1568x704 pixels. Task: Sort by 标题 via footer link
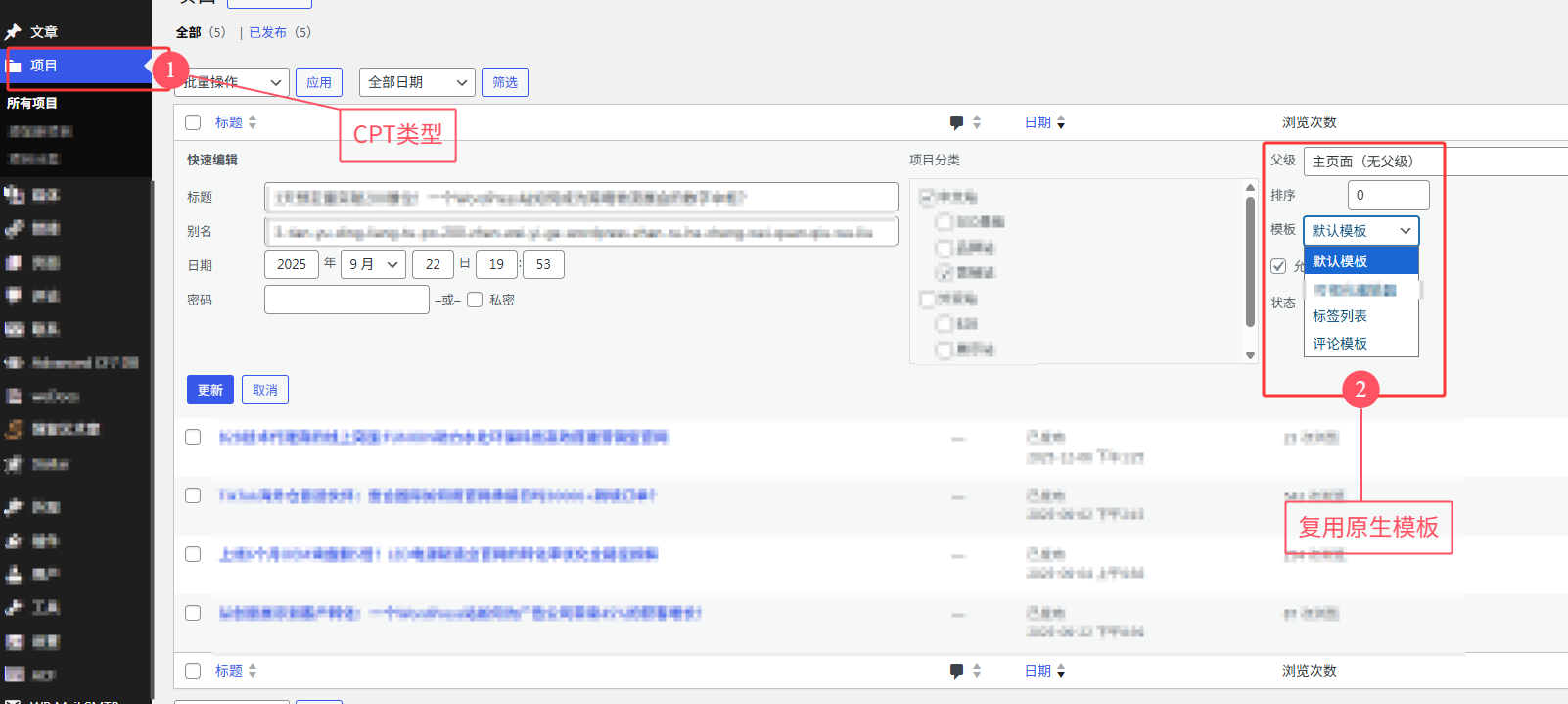[x=229, y=671]
